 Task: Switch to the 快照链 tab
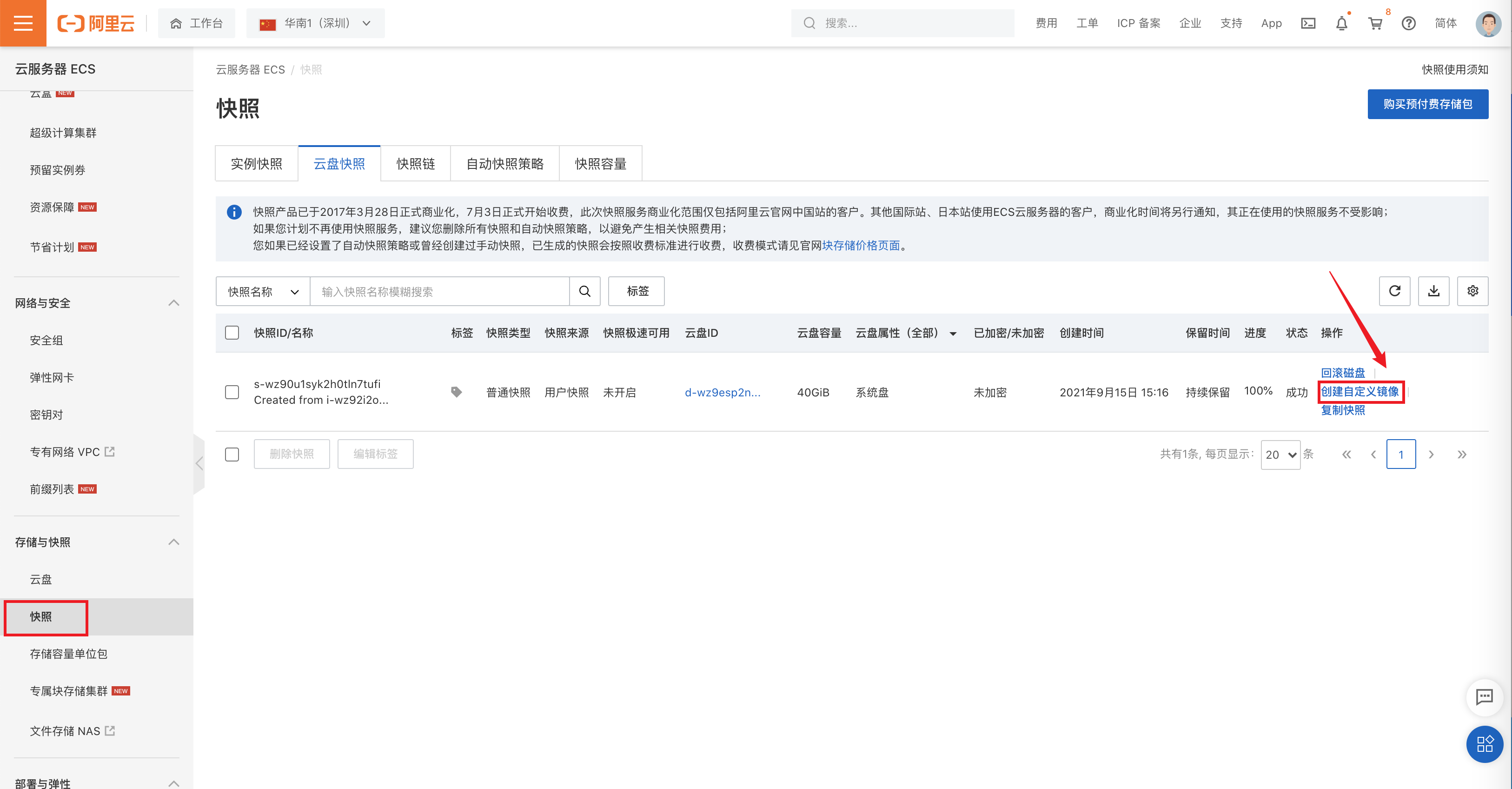415,164
